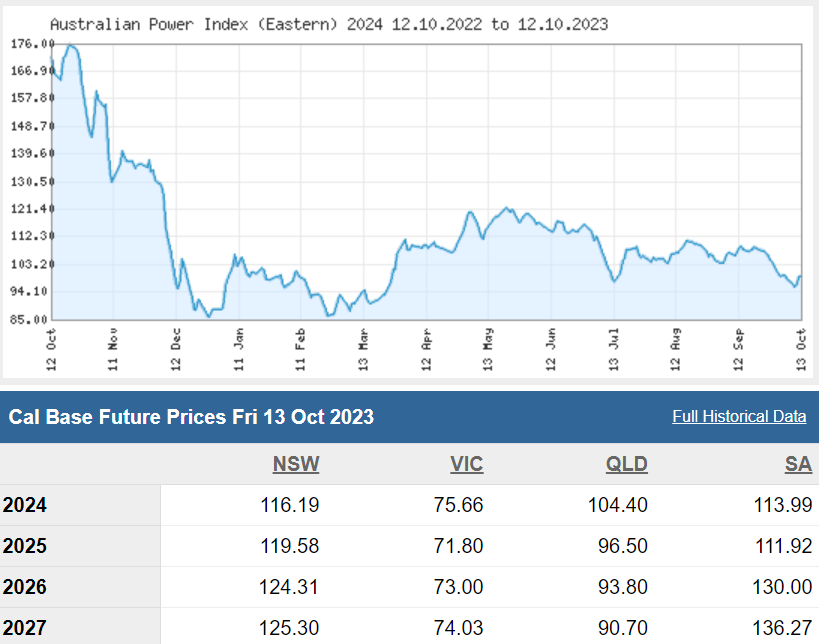Open the SA column header link

pyautogui.click(x=798, y=464)
